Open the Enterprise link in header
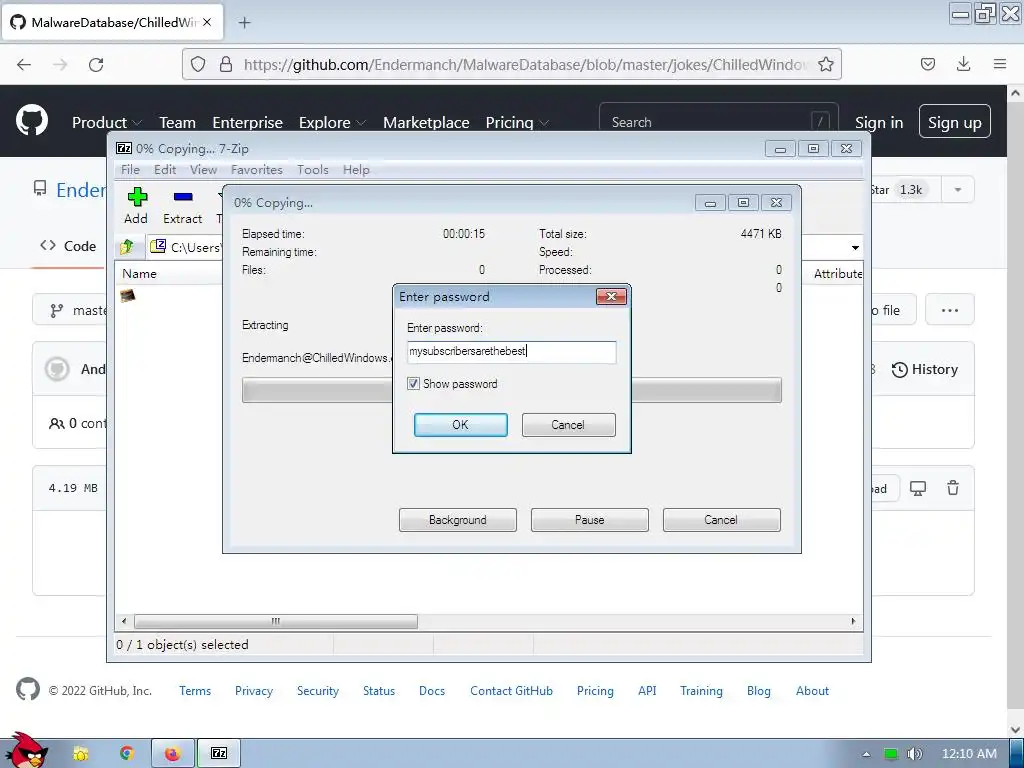The width and height of the screenshot is (1024, 768). [x=248, y=122]
